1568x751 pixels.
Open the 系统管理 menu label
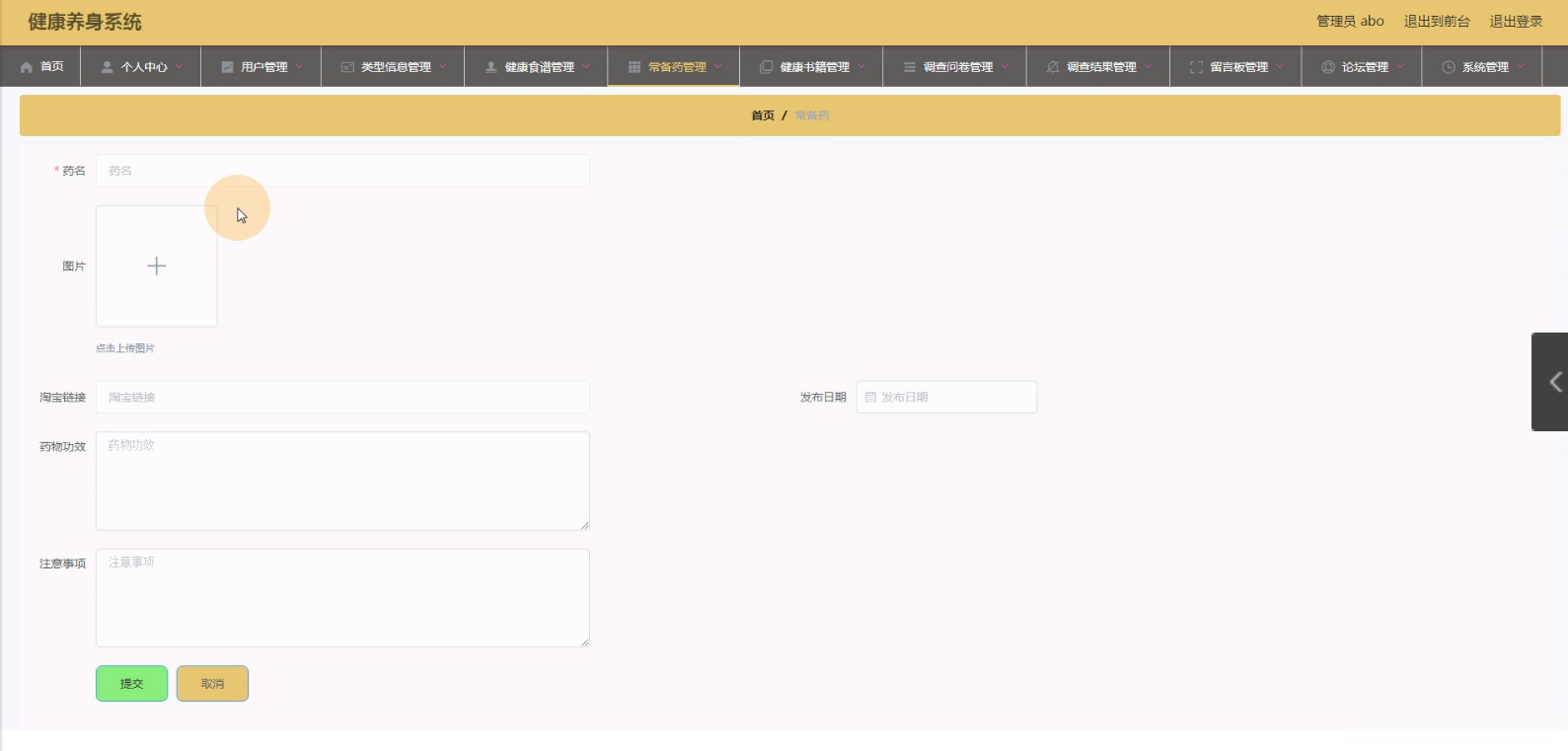pyautogui.click(x=1485, y=67)
